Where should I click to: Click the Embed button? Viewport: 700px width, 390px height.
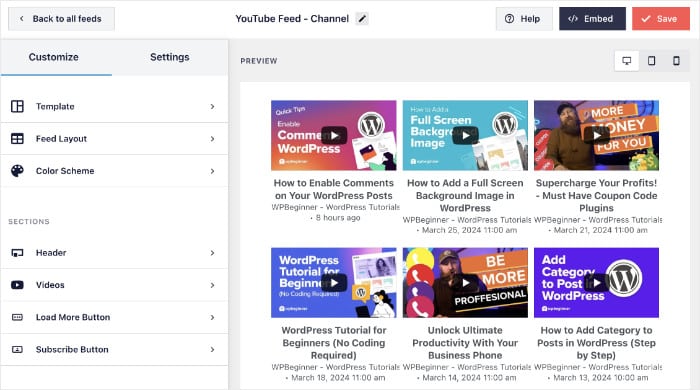point(592,19)
